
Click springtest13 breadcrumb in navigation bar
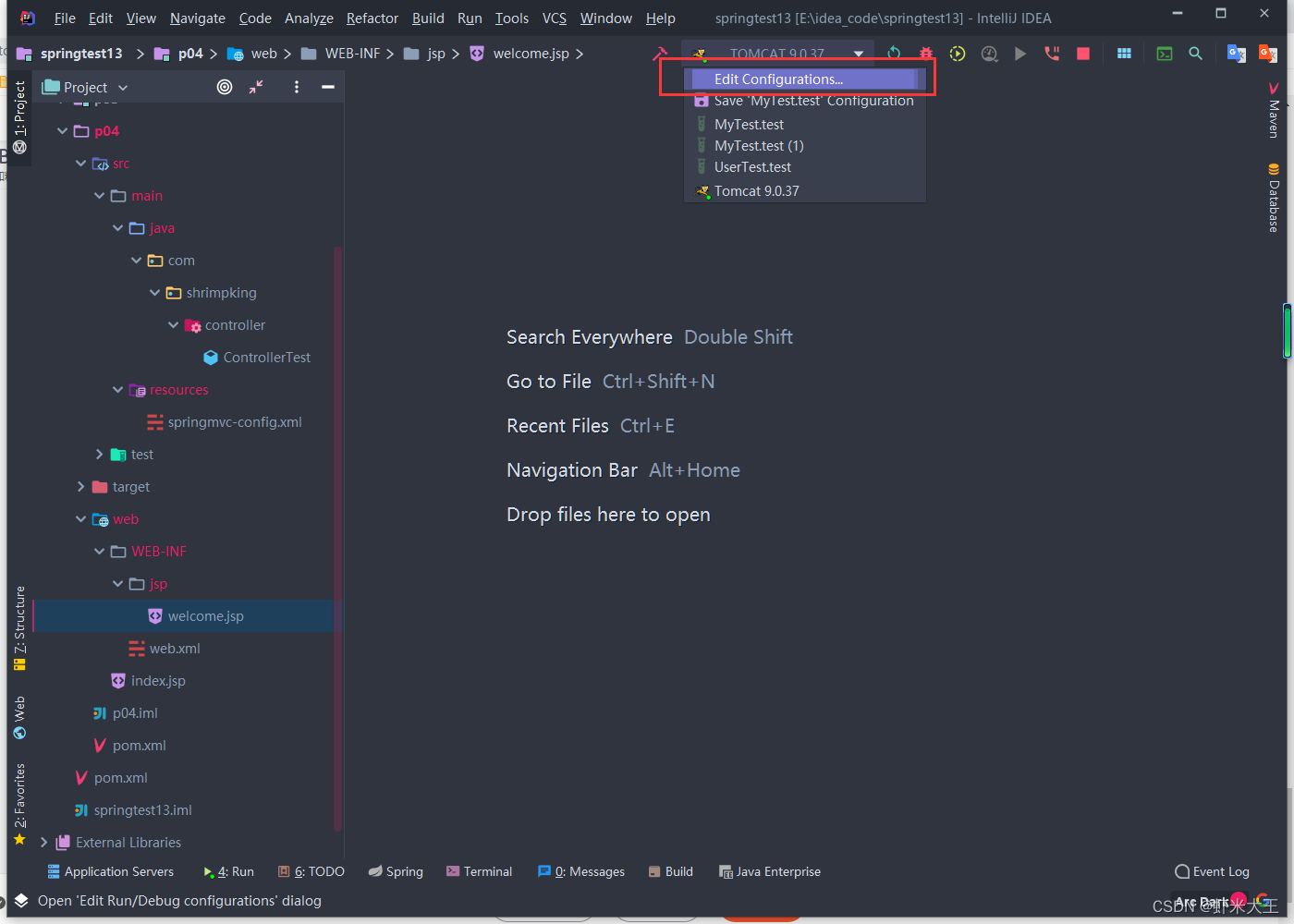pyautogui.click(x=70, y=54)
